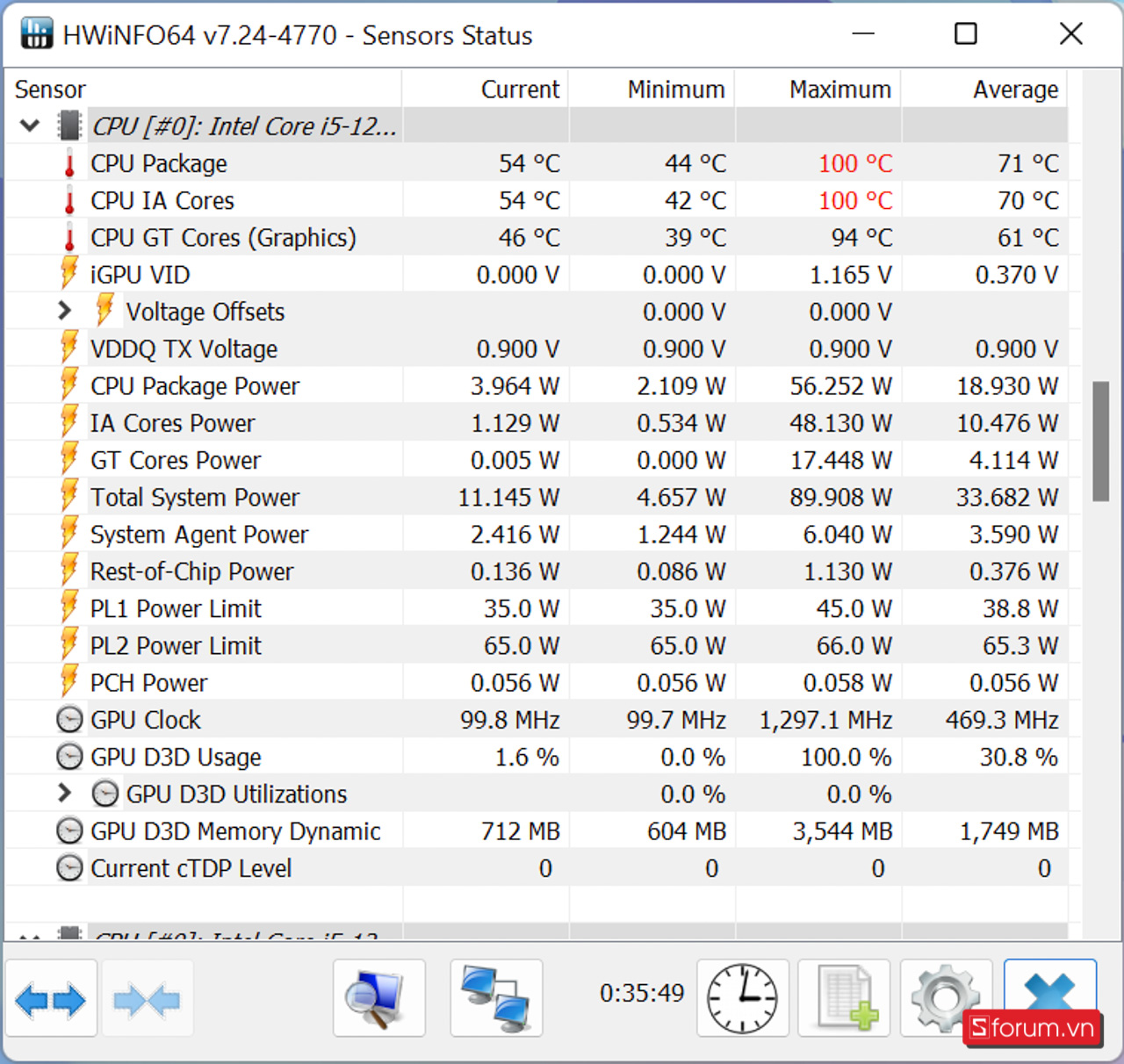Click the network remote monitoring icon
This screenshot has width=1124, height=1064.
point(496,999)
